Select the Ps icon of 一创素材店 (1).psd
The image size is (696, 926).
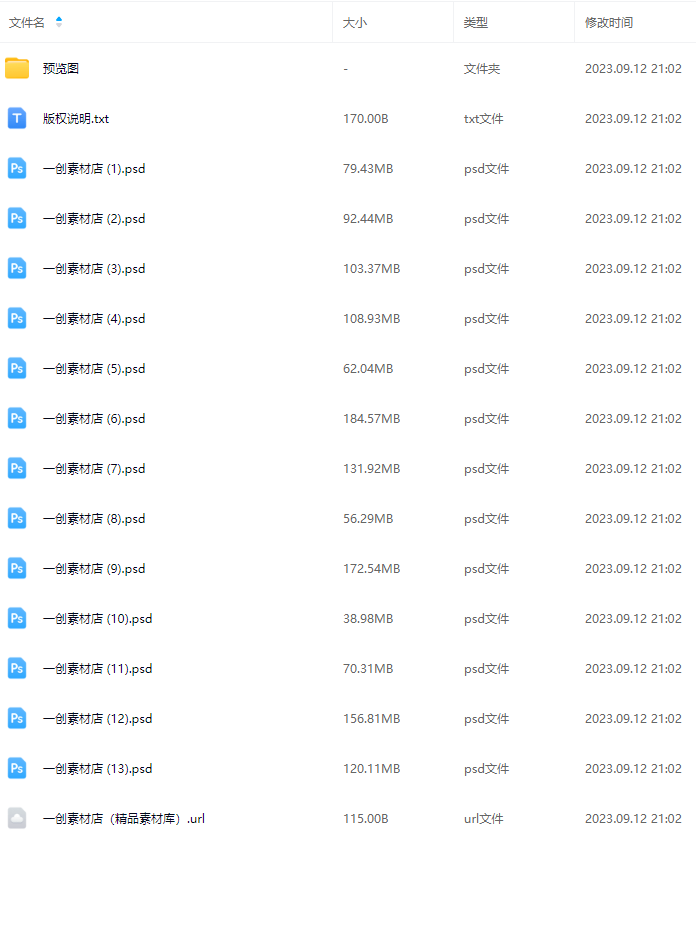(17, 169)
